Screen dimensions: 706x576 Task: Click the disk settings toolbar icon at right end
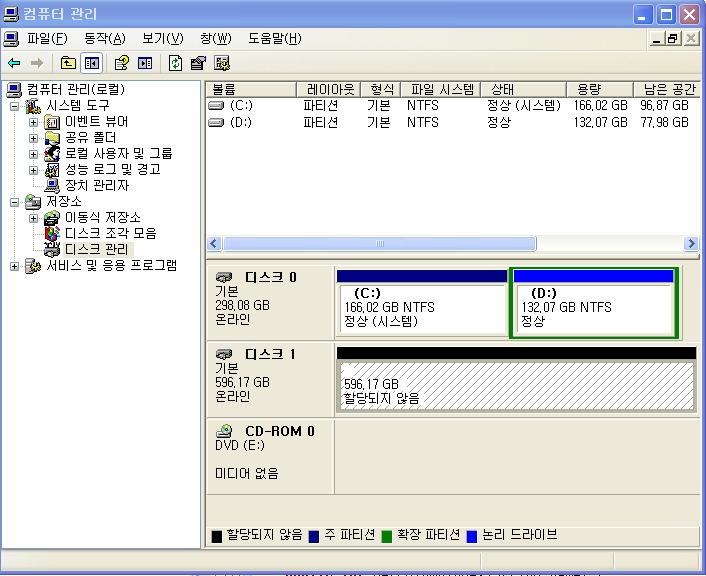point(222,63)
